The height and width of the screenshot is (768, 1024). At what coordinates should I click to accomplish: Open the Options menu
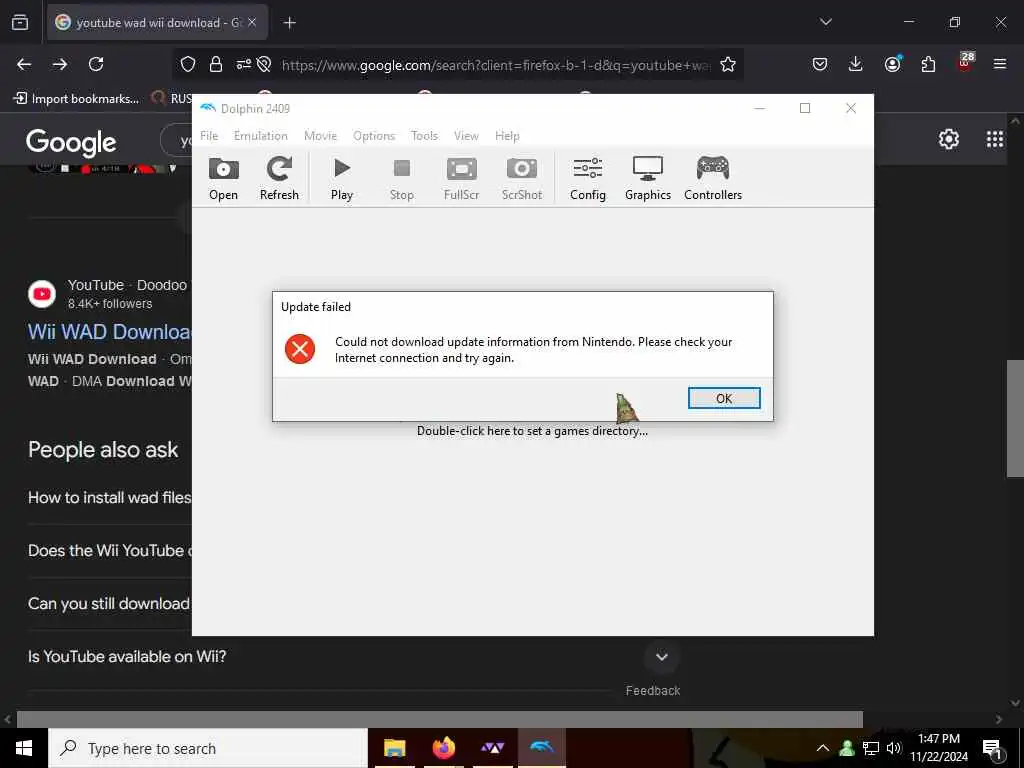374,136
